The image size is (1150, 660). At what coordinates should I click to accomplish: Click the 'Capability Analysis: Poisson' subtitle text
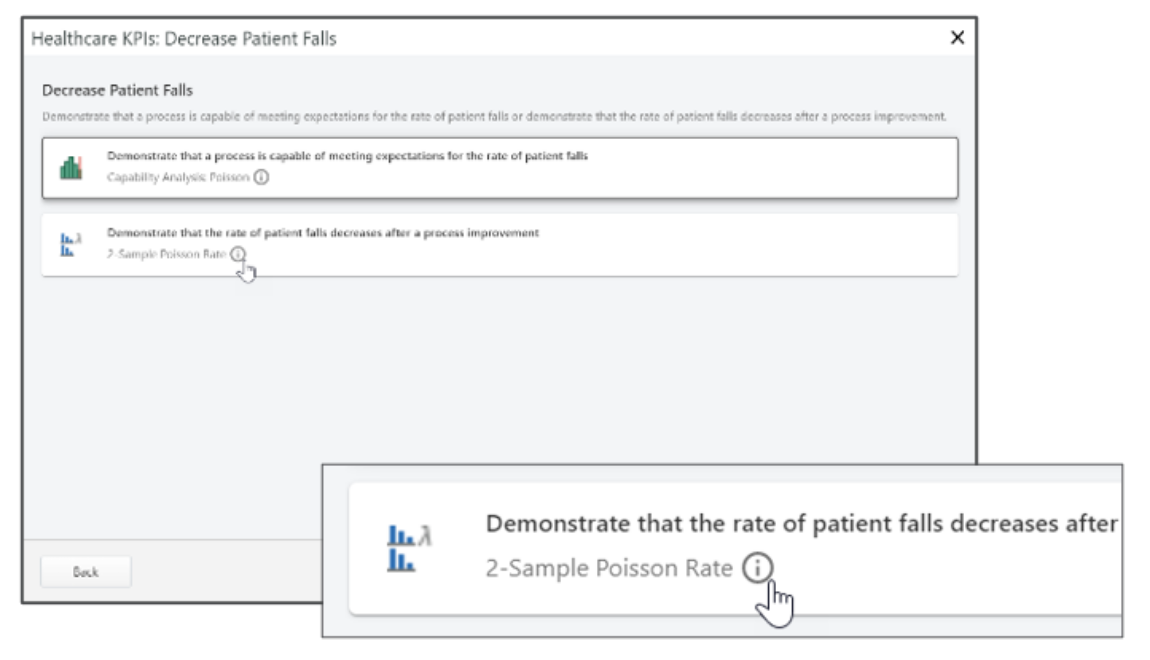[x=178, y=177]
